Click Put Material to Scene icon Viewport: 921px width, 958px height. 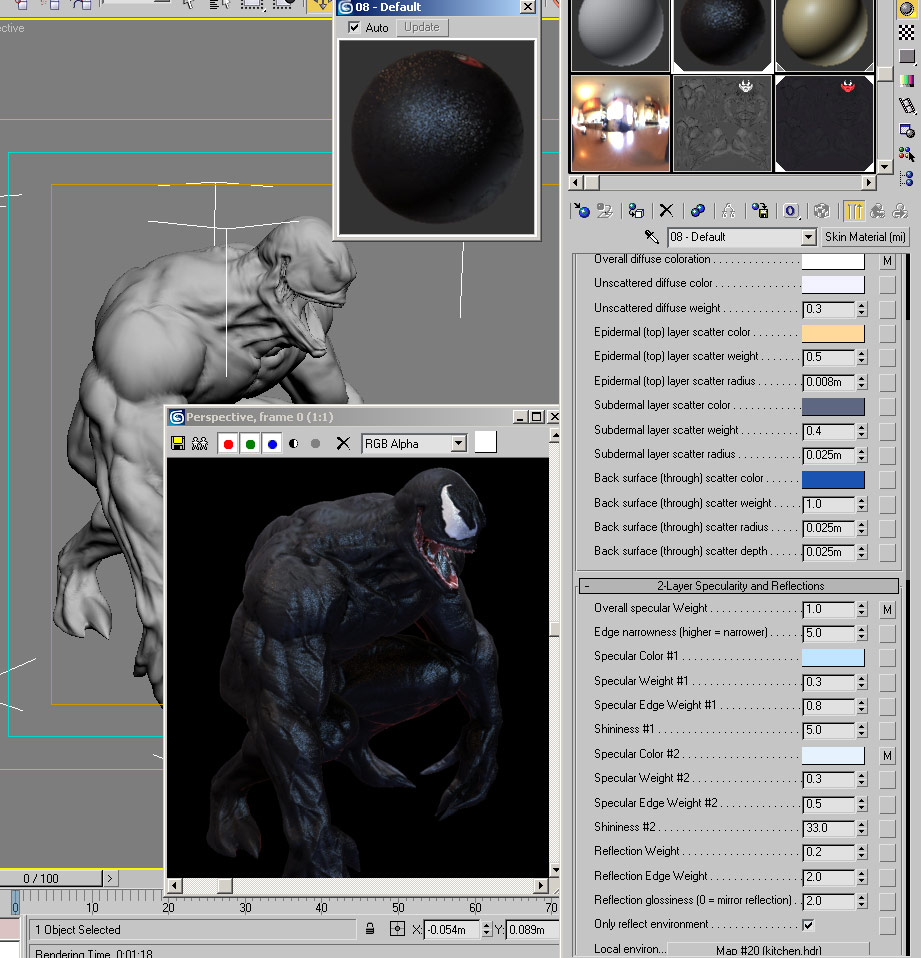point(605,211)
